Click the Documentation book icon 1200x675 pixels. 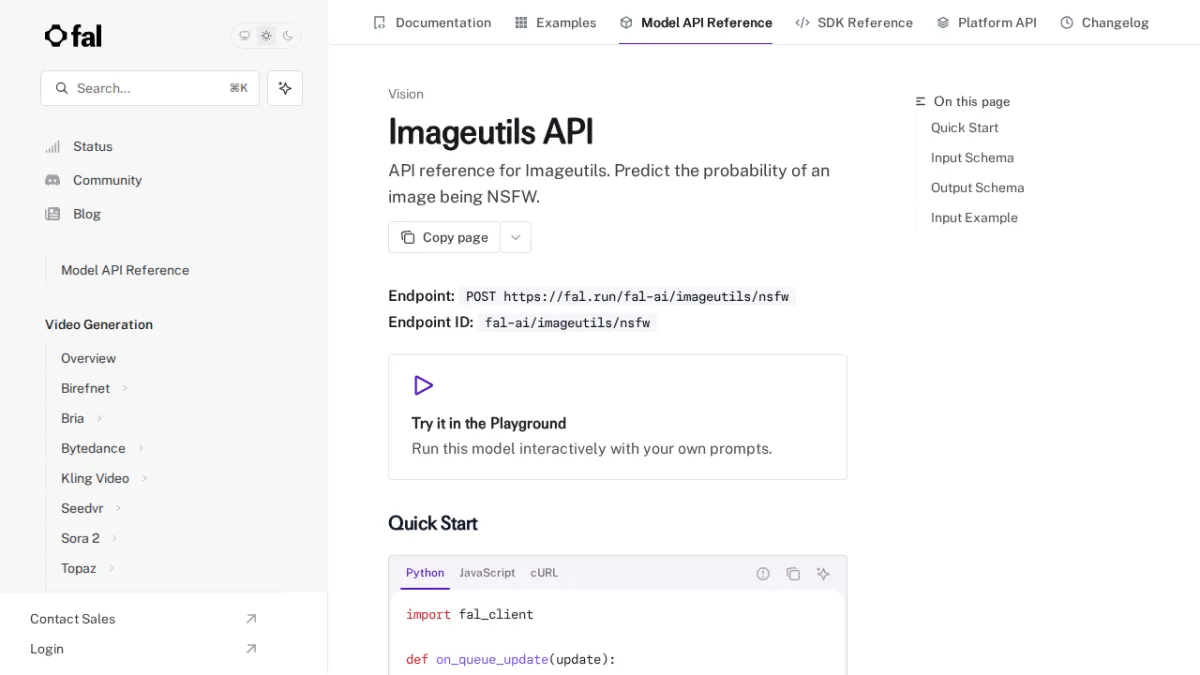point(379,22)
